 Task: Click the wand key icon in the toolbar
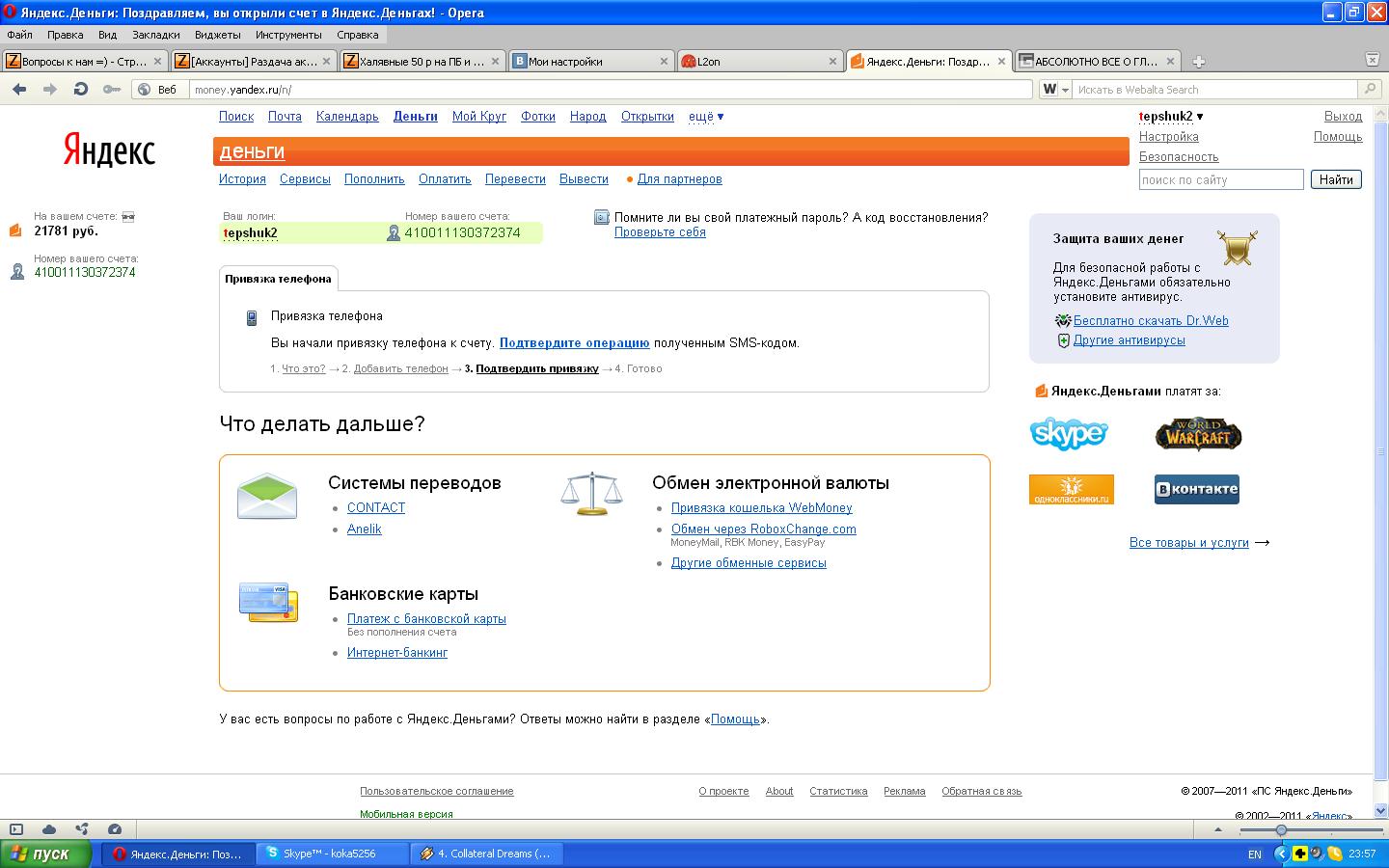click(112, 90)
